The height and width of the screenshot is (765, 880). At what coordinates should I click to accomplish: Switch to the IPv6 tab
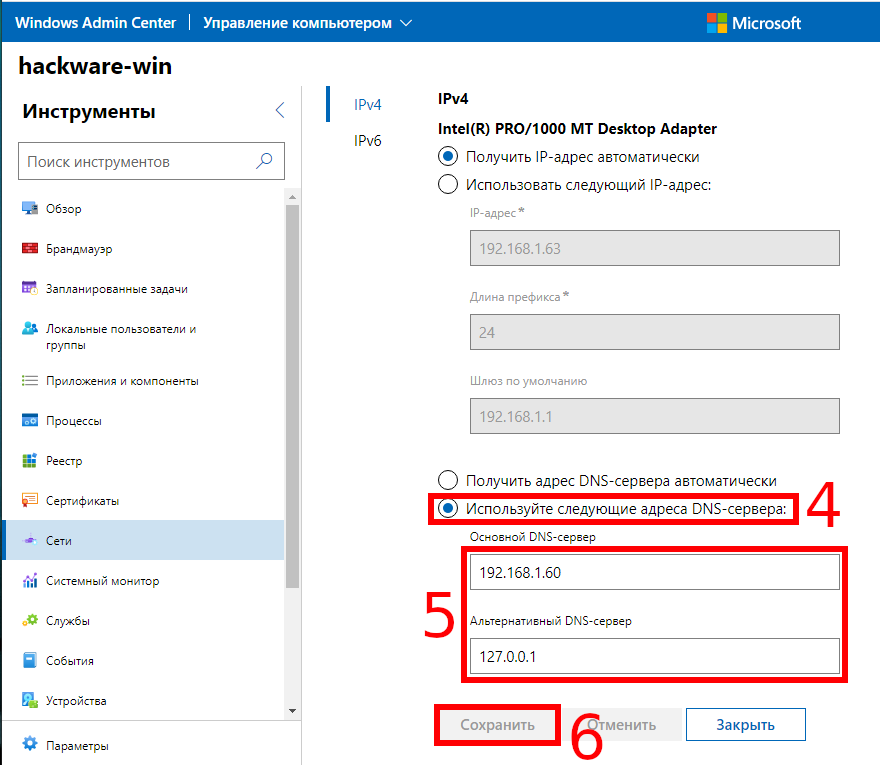(x=368, y=140)
